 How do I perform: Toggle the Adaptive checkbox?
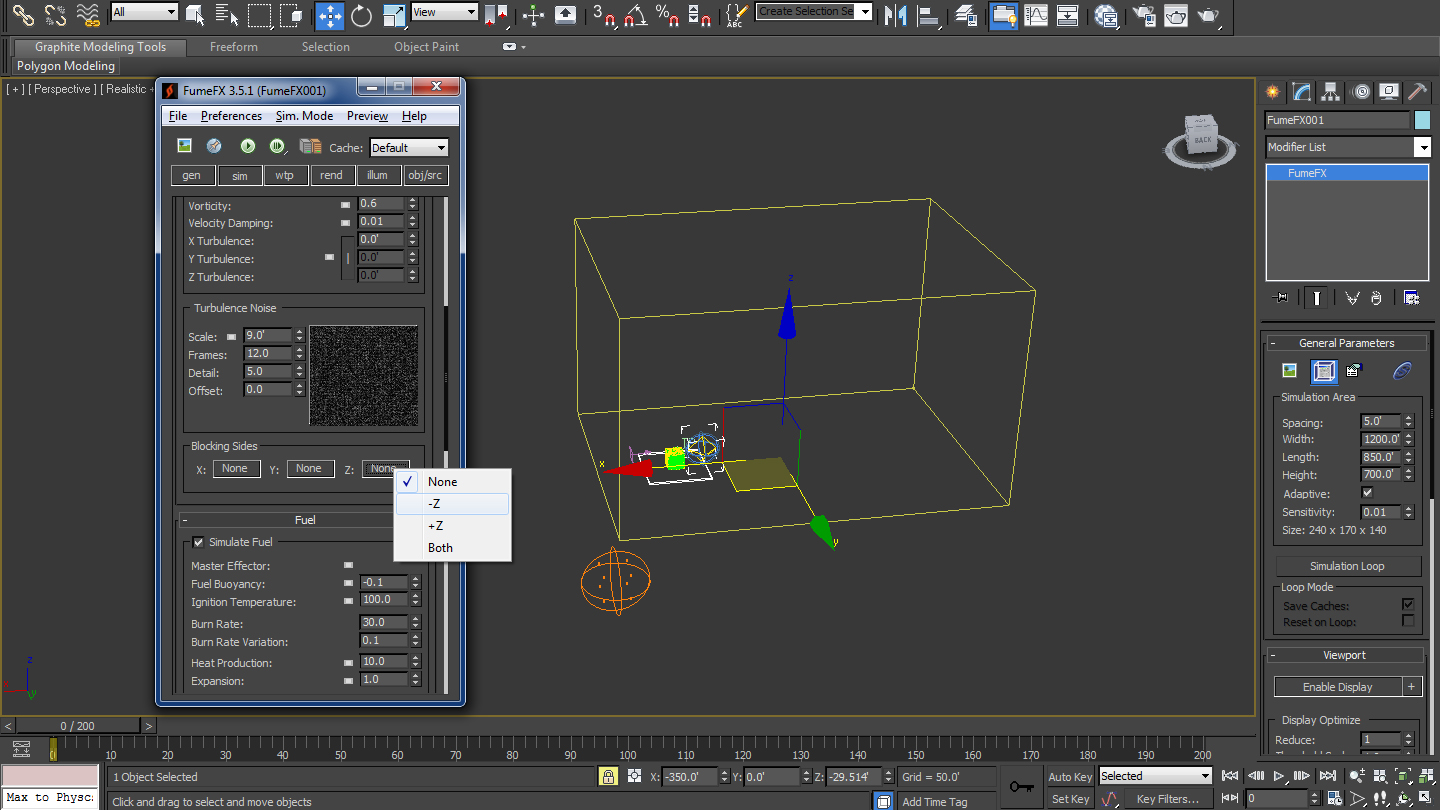pos(1367,493)
